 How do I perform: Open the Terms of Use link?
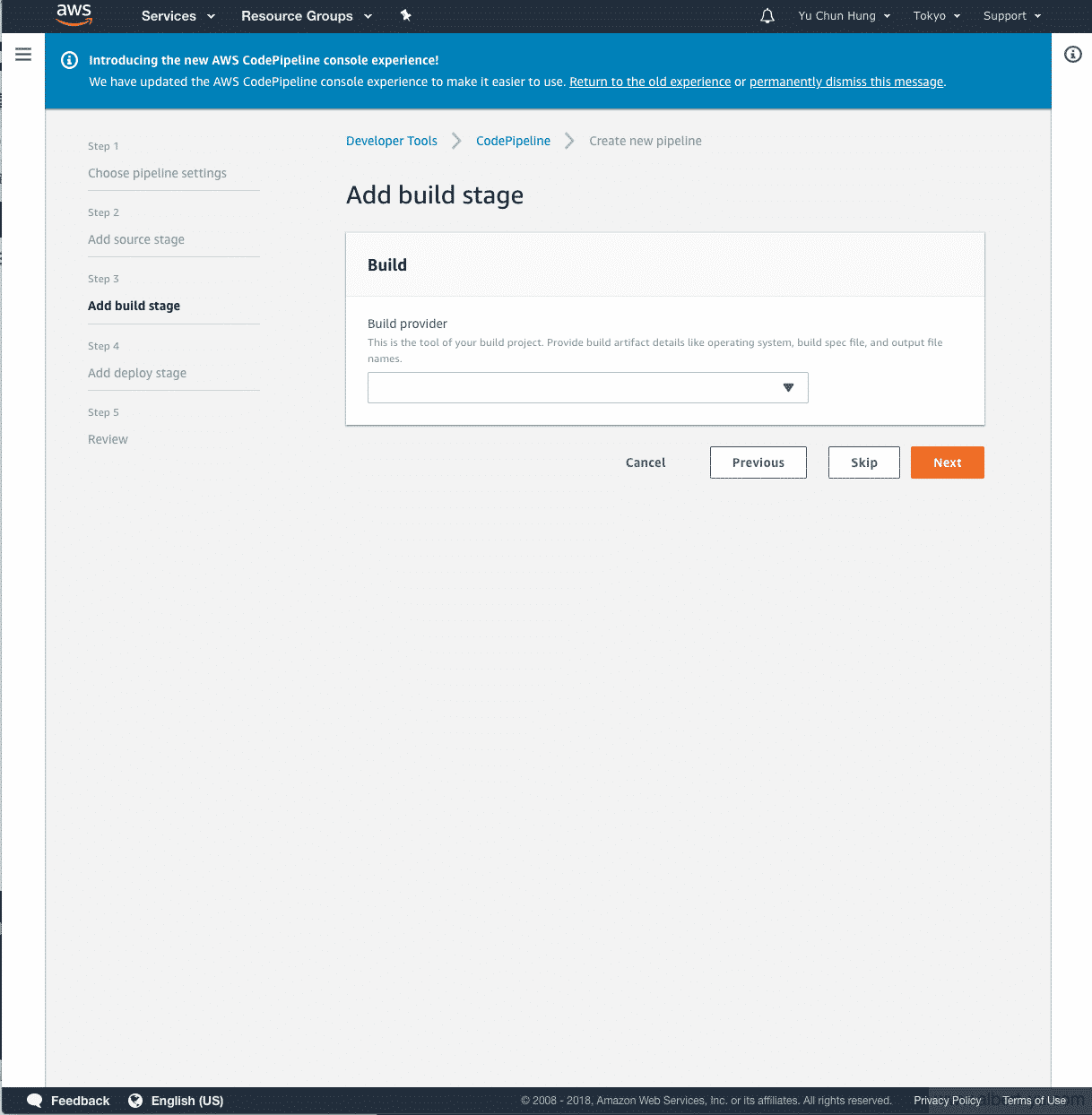(1035, 1101)
